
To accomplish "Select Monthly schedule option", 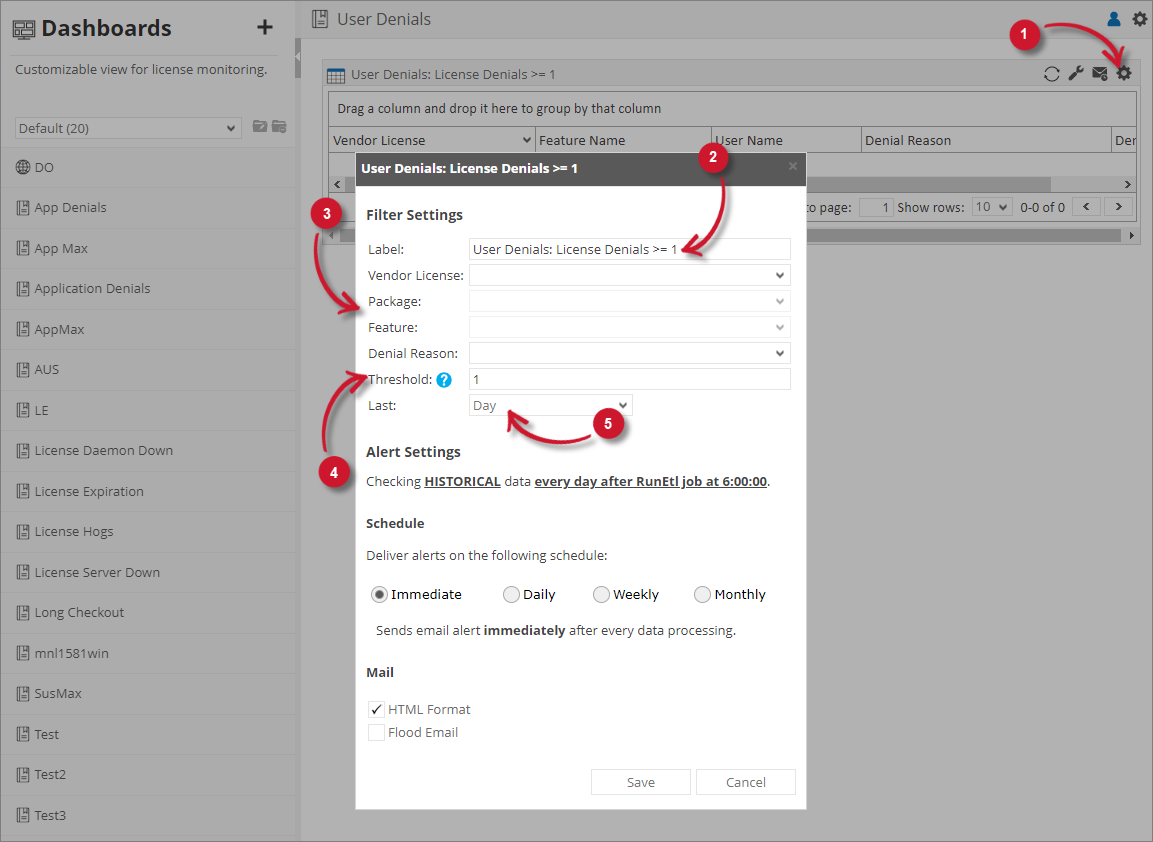I will click(702, 594).
